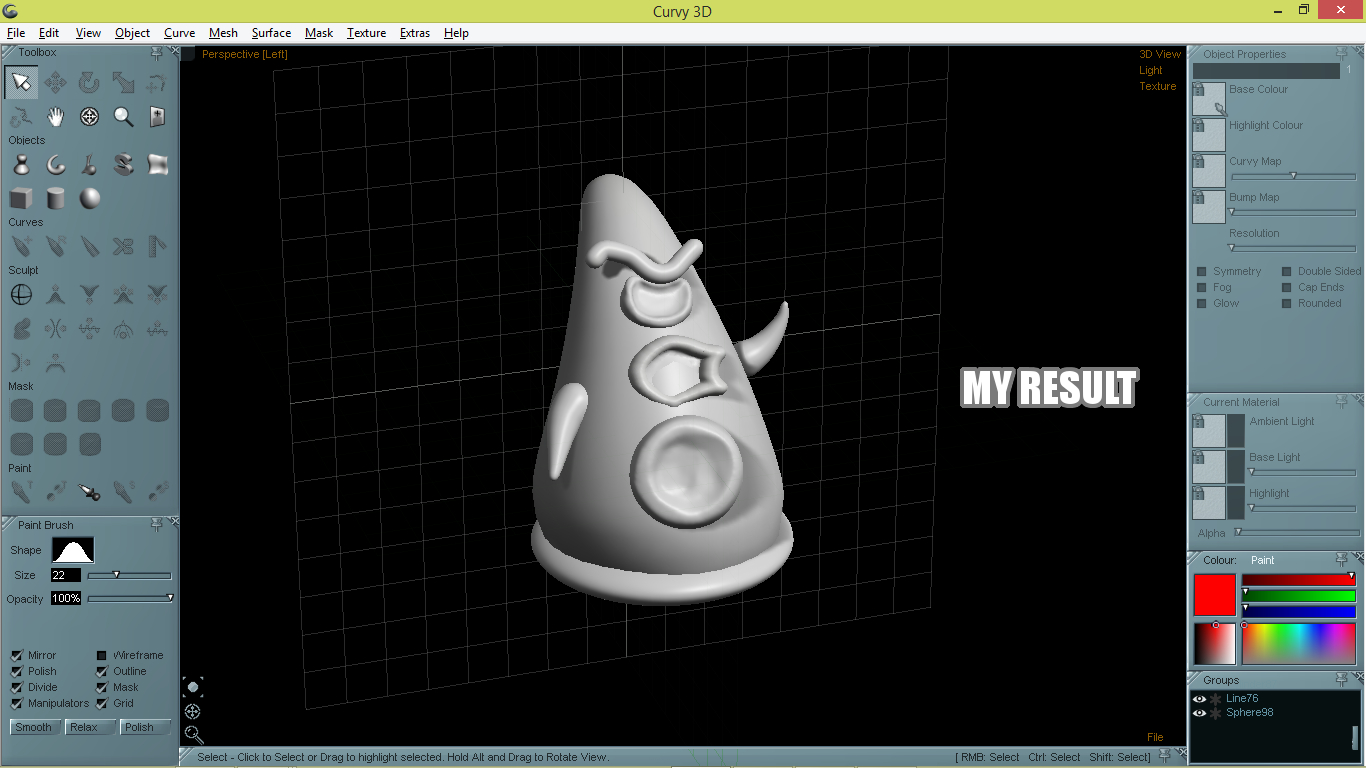
Task: Click the first Mask shape tool
Action: (x=21, y=410)
